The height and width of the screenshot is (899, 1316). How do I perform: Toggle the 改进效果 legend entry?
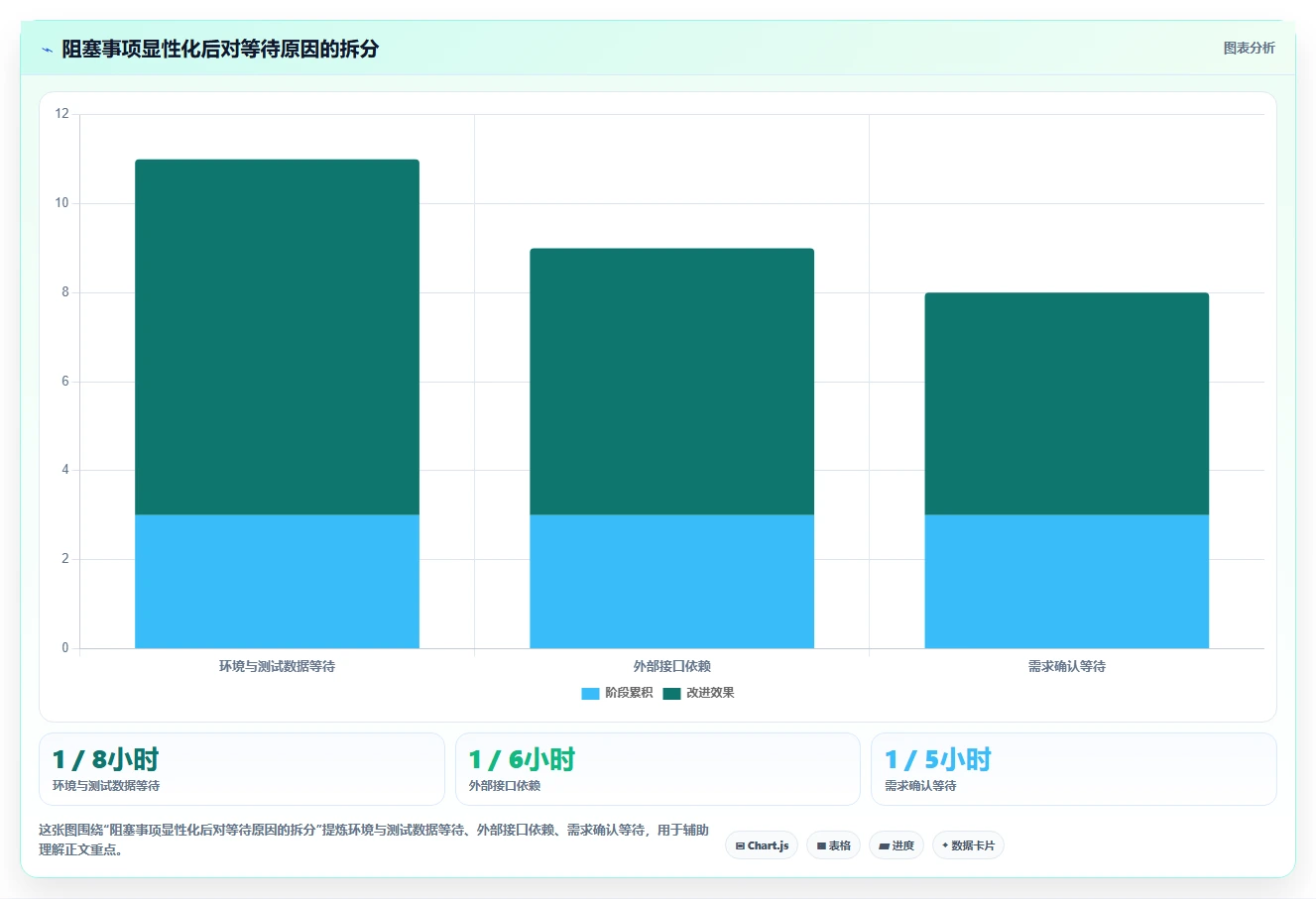[699, 693]
